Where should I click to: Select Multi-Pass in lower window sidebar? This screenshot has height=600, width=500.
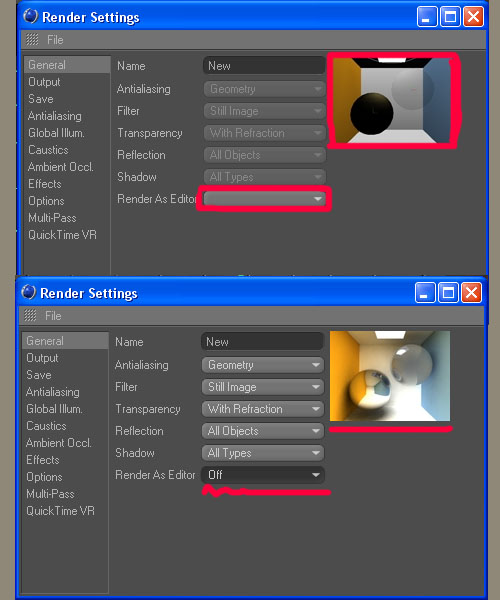click(50, 494)
